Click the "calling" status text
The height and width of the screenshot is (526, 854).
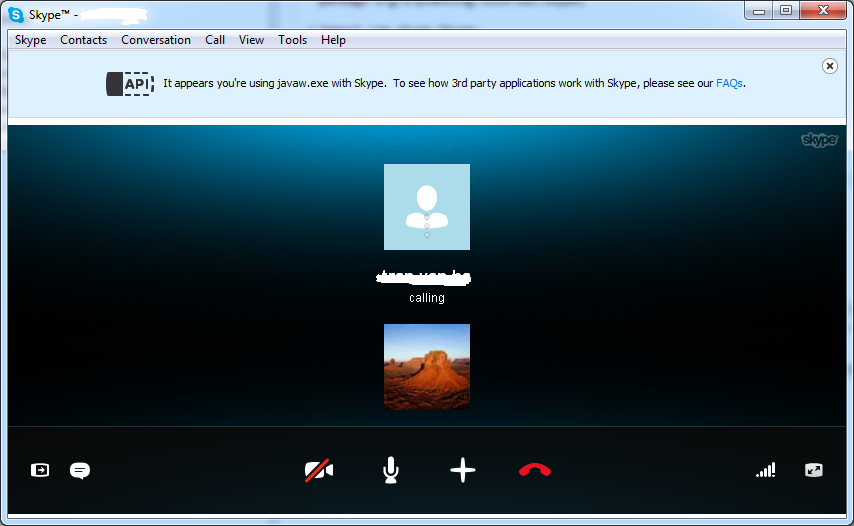click(x=427, y=298)
